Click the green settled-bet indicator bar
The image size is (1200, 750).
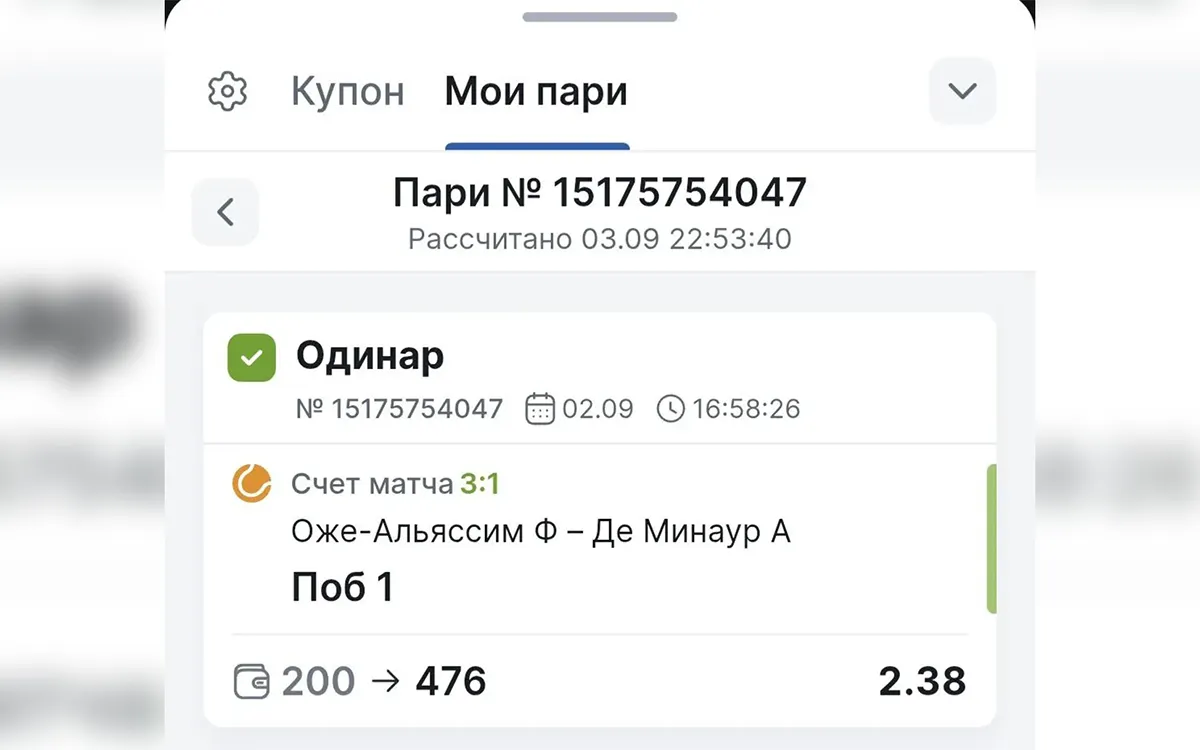pyautogui.click(x=991, y=535)
